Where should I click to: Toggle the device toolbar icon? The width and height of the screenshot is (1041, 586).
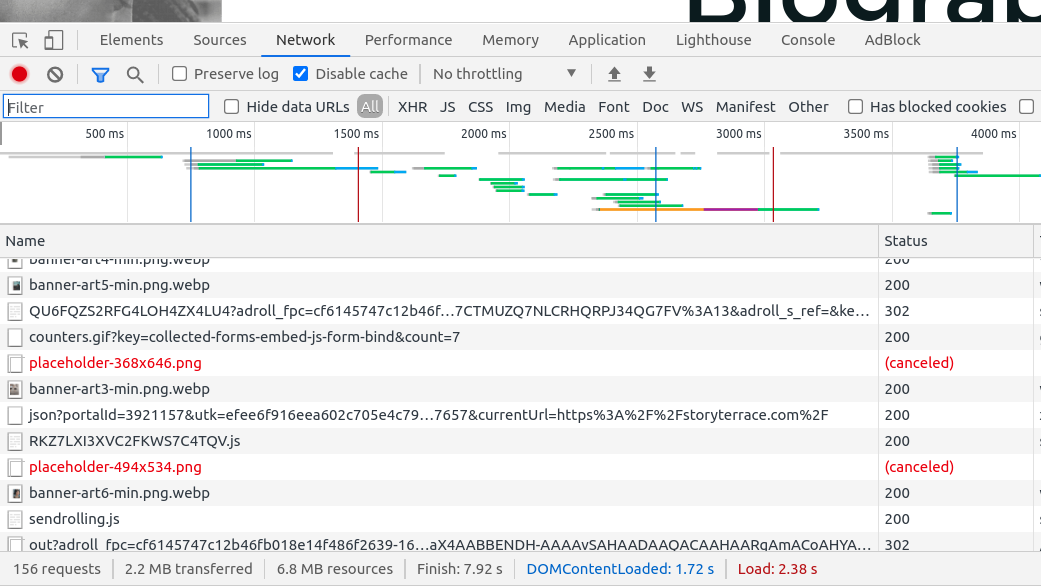pos(53,40)
